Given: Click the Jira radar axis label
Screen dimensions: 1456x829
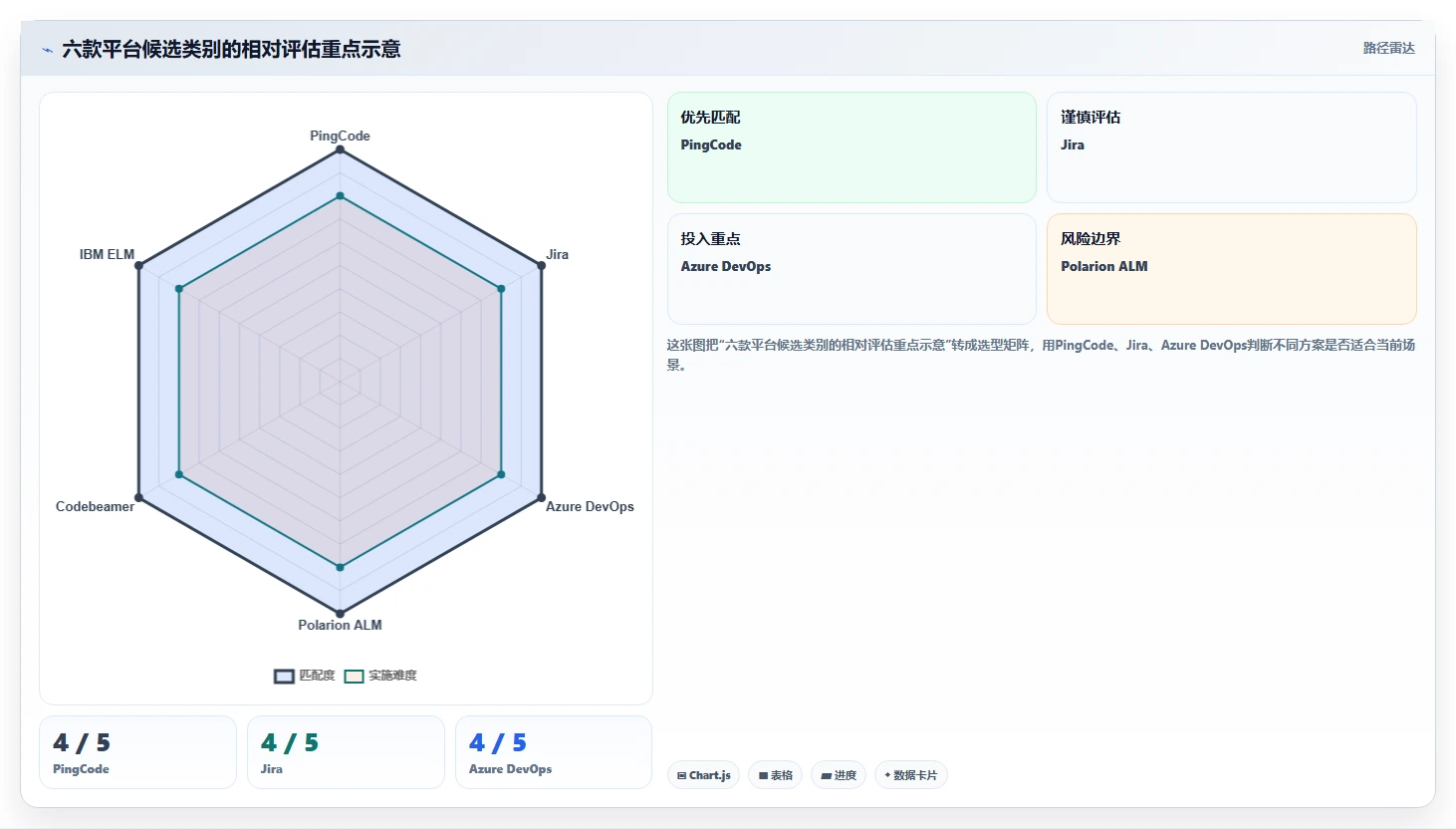Looking at the screenshot, I should click(557, 254).
